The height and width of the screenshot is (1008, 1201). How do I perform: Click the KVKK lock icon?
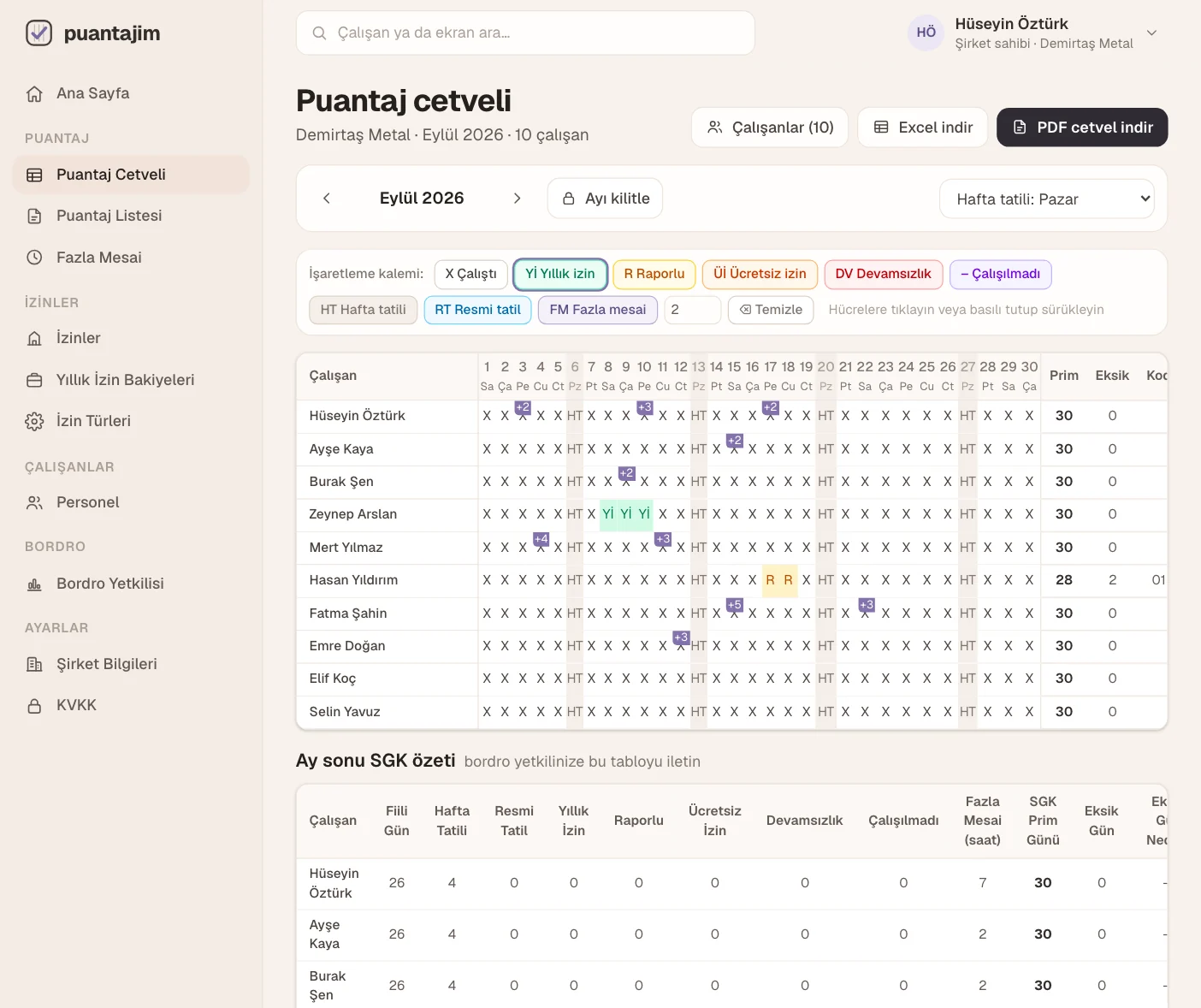tap(34, 705)
